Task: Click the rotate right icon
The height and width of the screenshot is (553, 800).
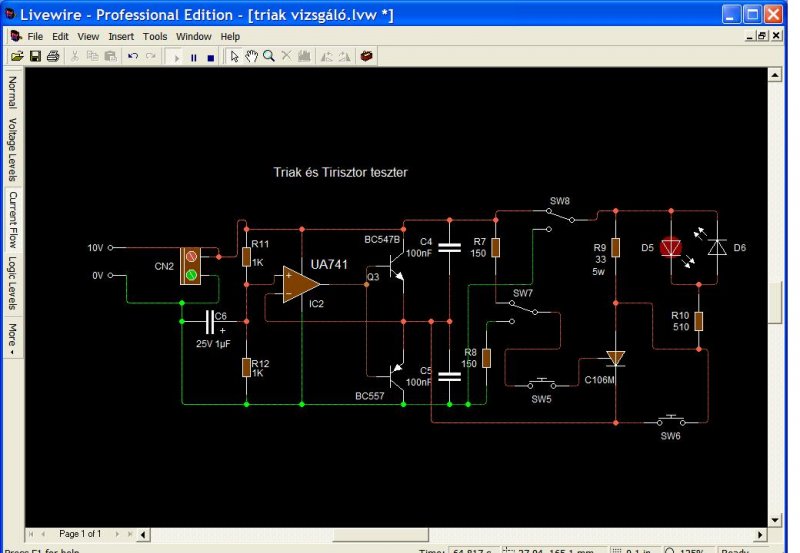Action: pyautogui.click(x=344, y=56)
